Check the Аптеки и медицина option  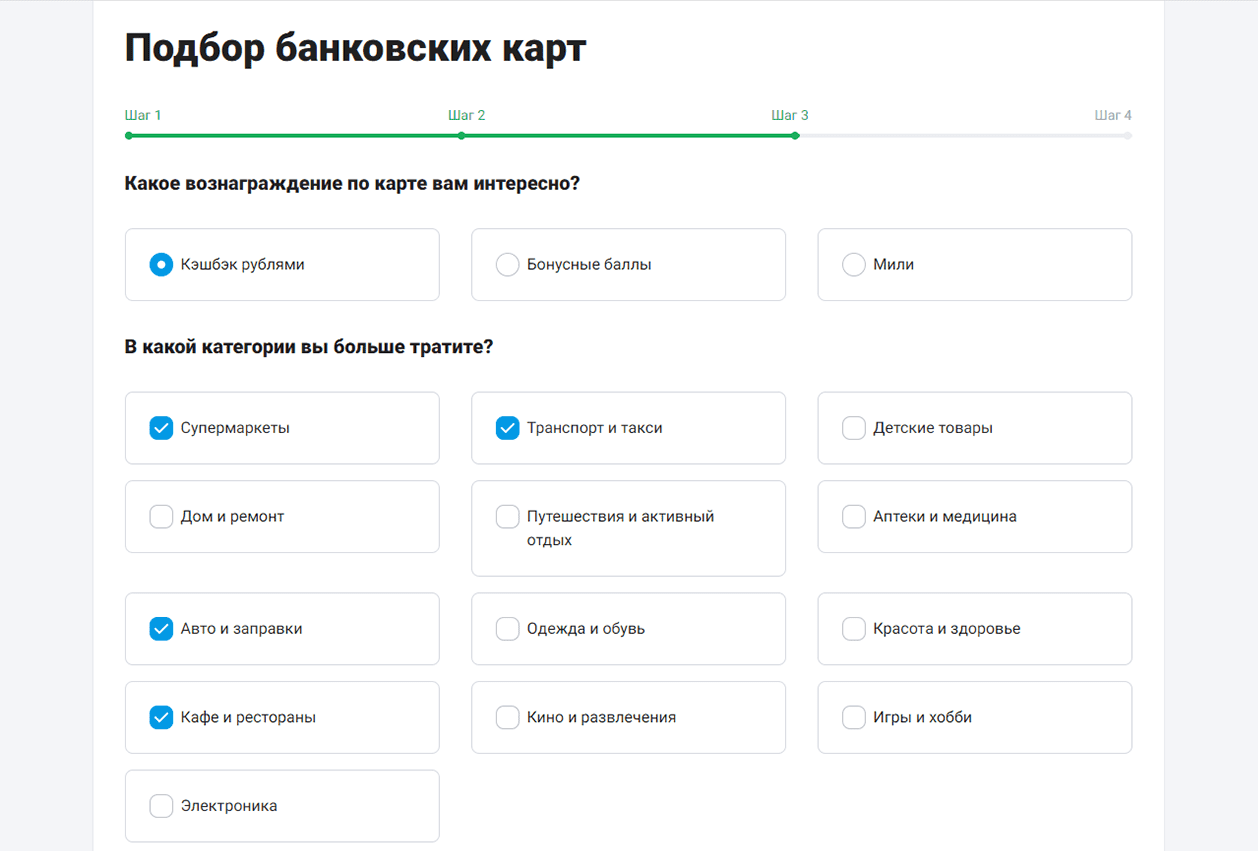click(x=853, y=517)
